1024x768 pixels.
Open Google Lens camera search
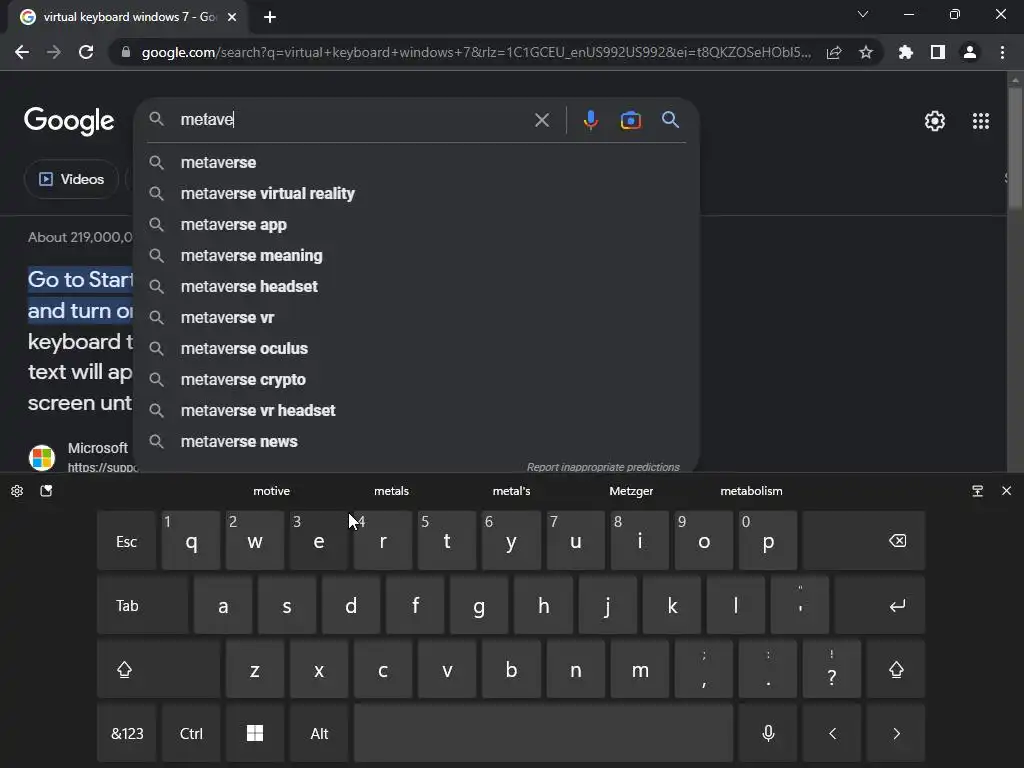[630, 120]
